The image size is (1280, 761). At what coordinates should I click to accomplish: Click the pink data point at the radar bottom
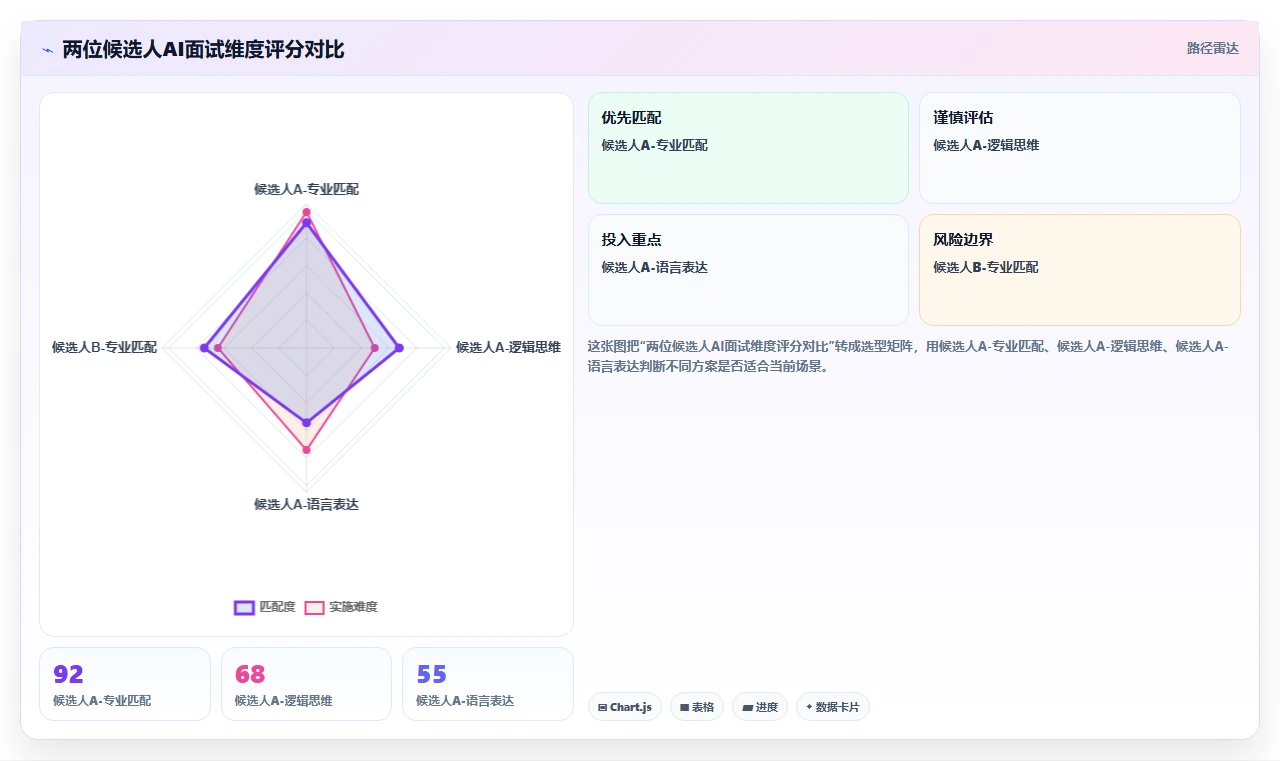(x=307, y=450)
